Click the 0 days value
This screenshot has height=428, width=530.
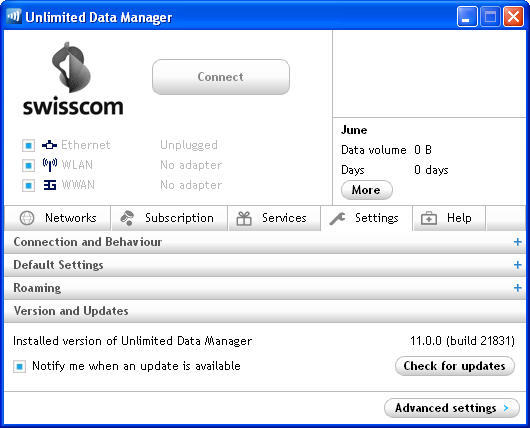click(431, 170)
